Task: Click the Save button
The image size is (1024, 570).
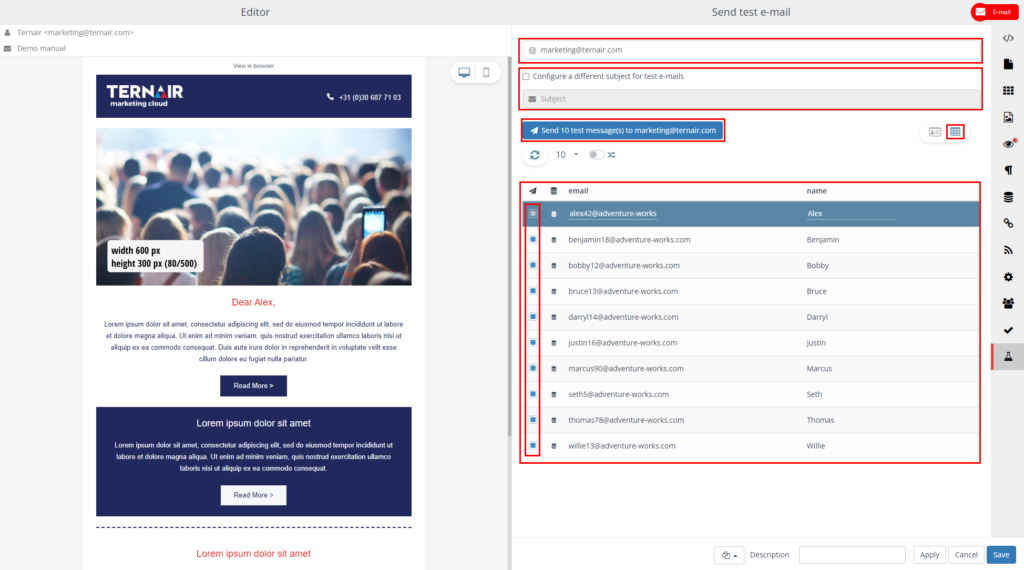Action: click(1001, 555)
